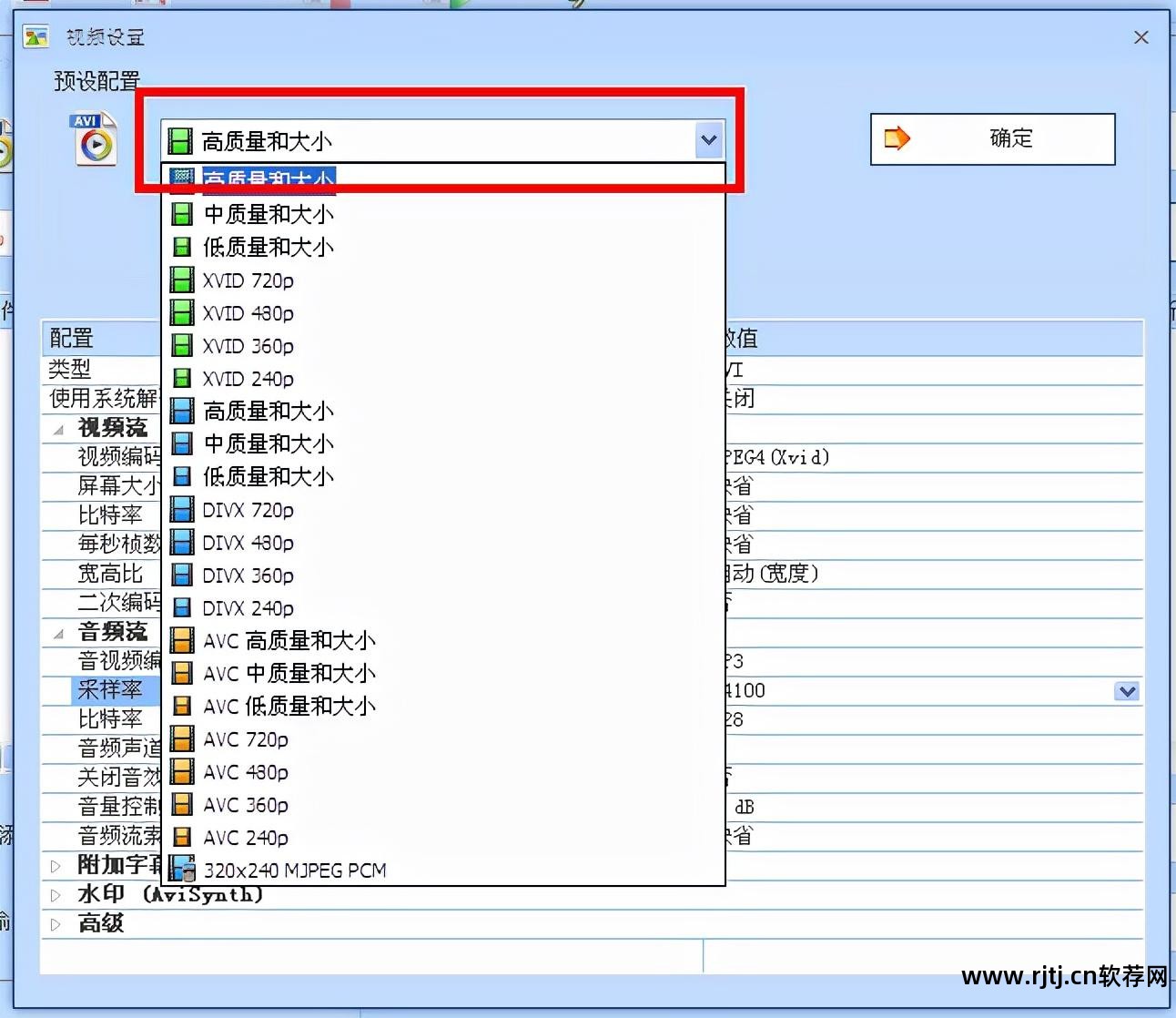Expand the 附加字幕 section
The width and height of the screenshot is (1176, 1018).
[56, 865]
